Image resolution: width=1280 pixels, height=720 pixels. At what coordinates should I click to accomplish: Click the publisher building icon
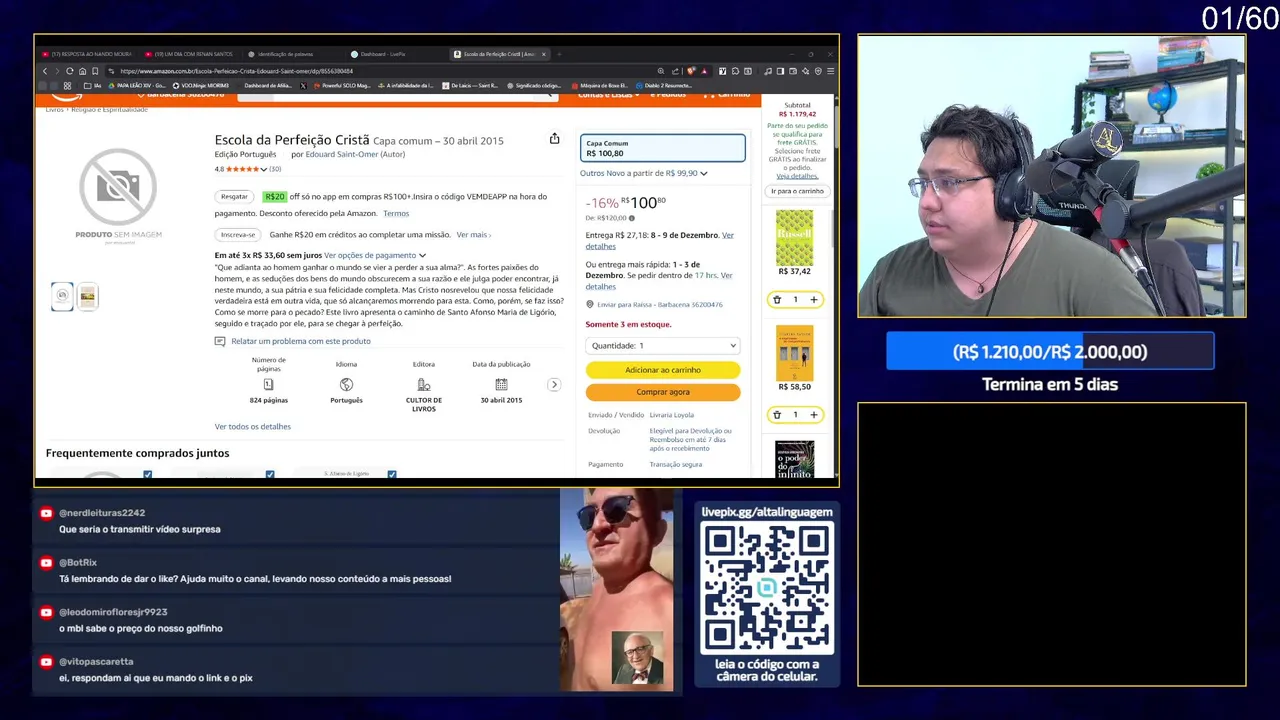click(x=424, y=384)
